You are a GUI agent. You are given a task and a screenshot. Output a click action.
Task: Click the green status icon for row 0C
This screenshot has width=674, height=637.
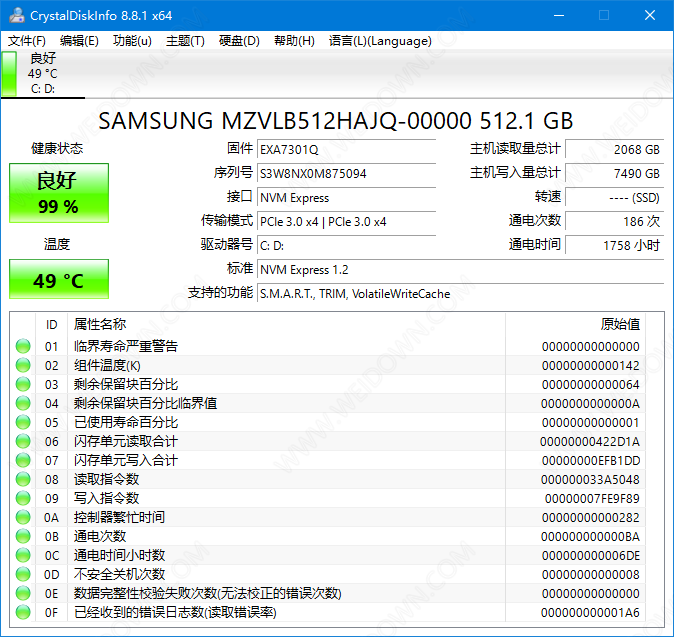(x=23, y=555)
